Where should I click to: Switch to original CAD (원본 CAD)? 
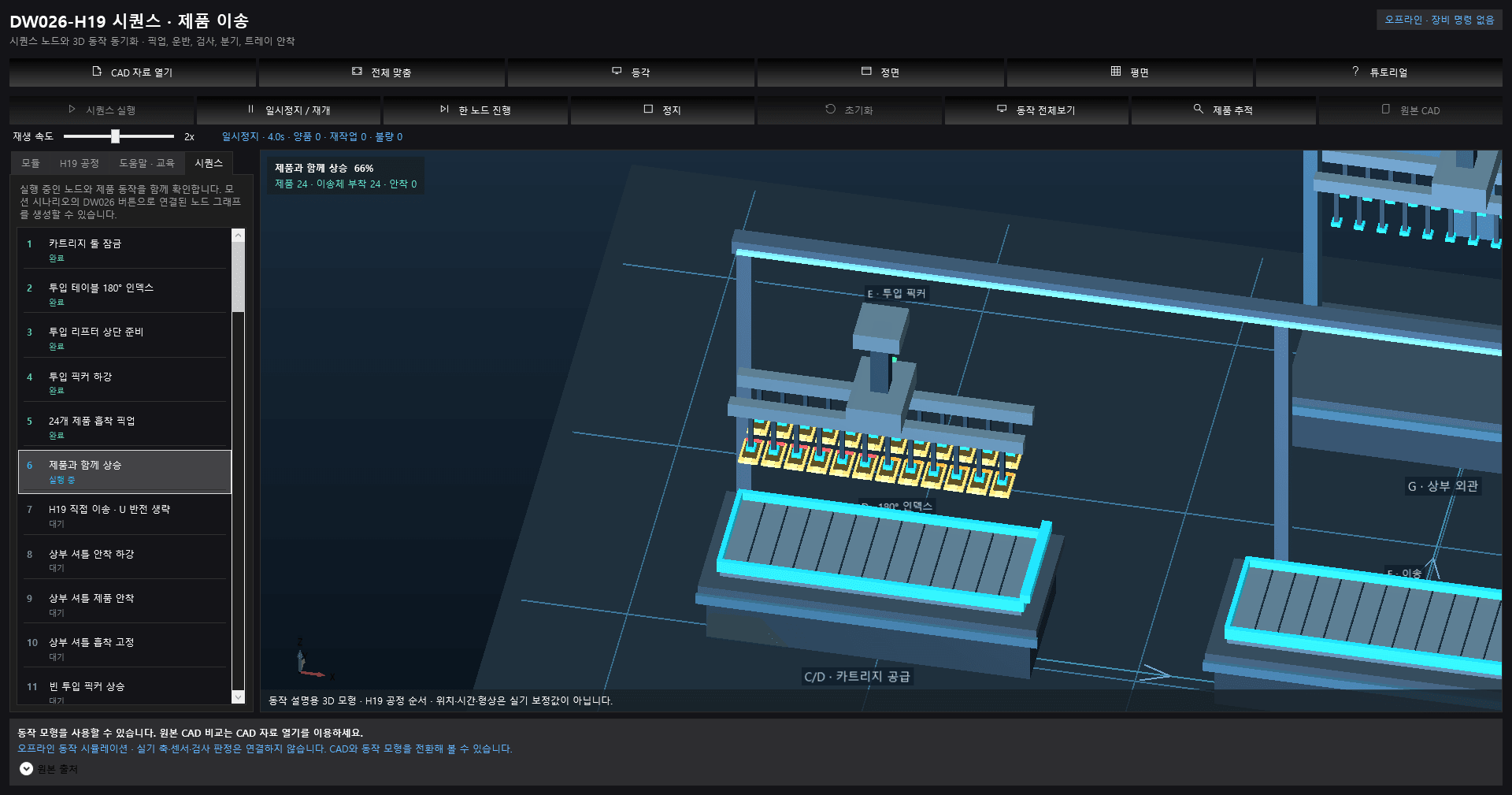(1411, 110)
